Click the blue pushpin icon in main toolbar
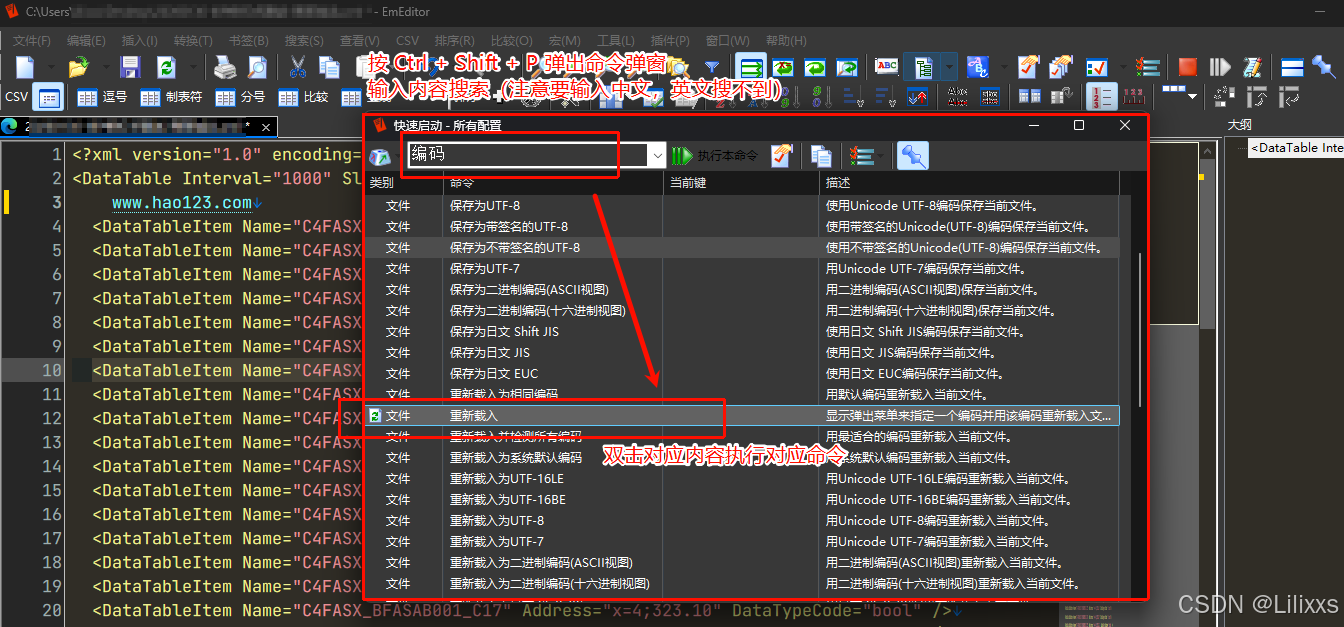Image resolution: width=1344 pixels, height=627 pixels. click(x=1324, y=67)
